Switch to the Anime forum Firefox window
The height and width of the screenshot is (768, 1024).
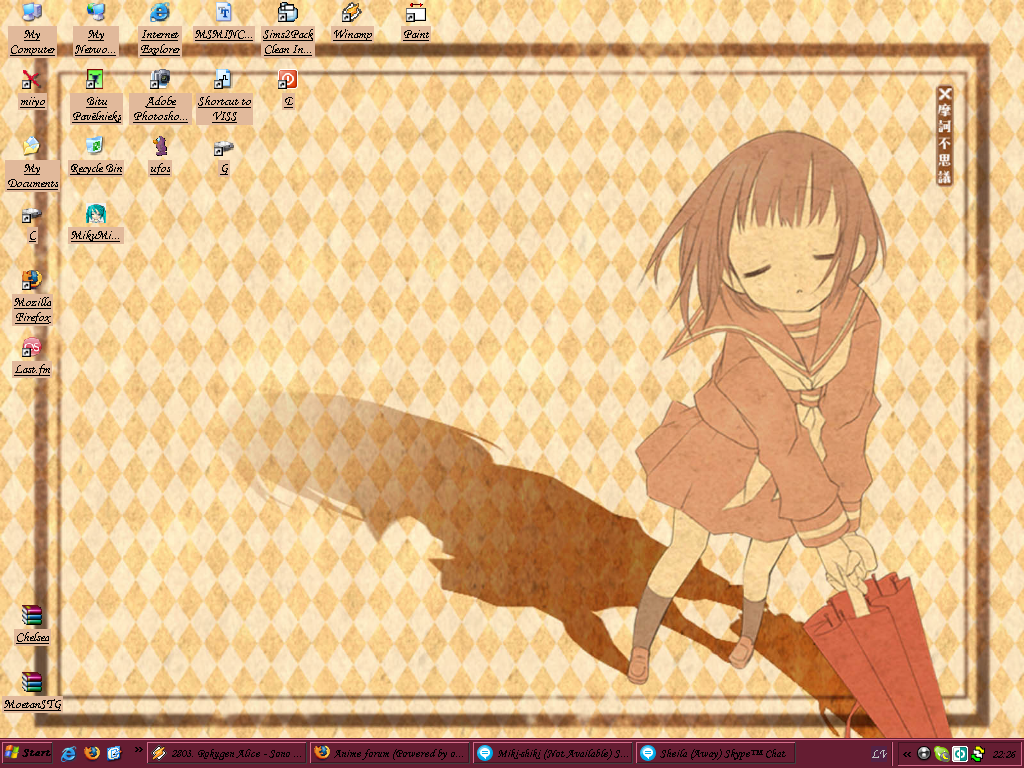(390, 753)
